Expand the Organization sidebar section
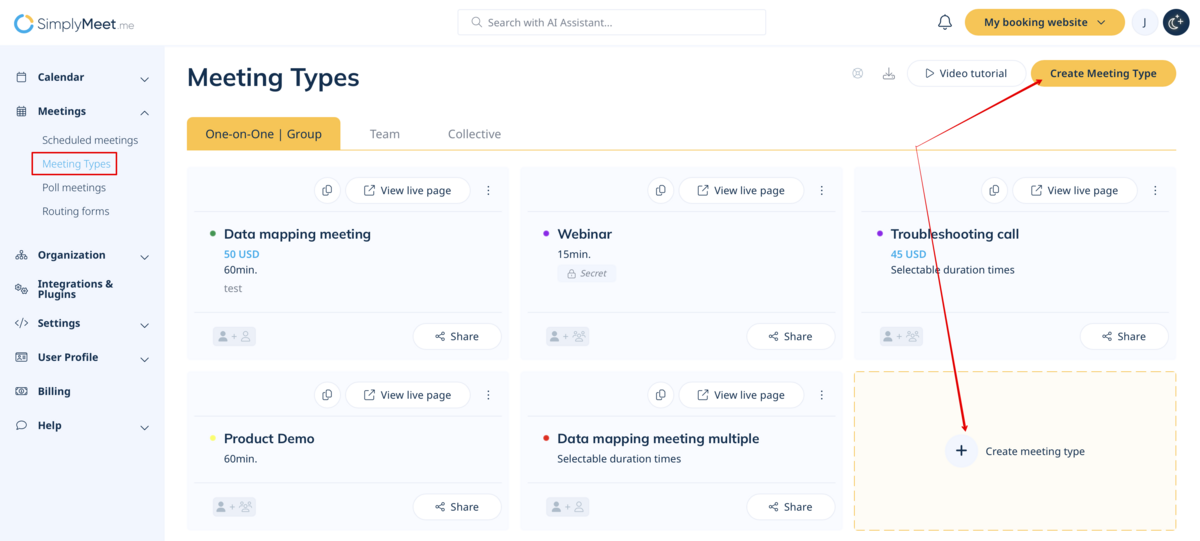Viewport: 1200px width, 541px height. (x=144, y=256)
